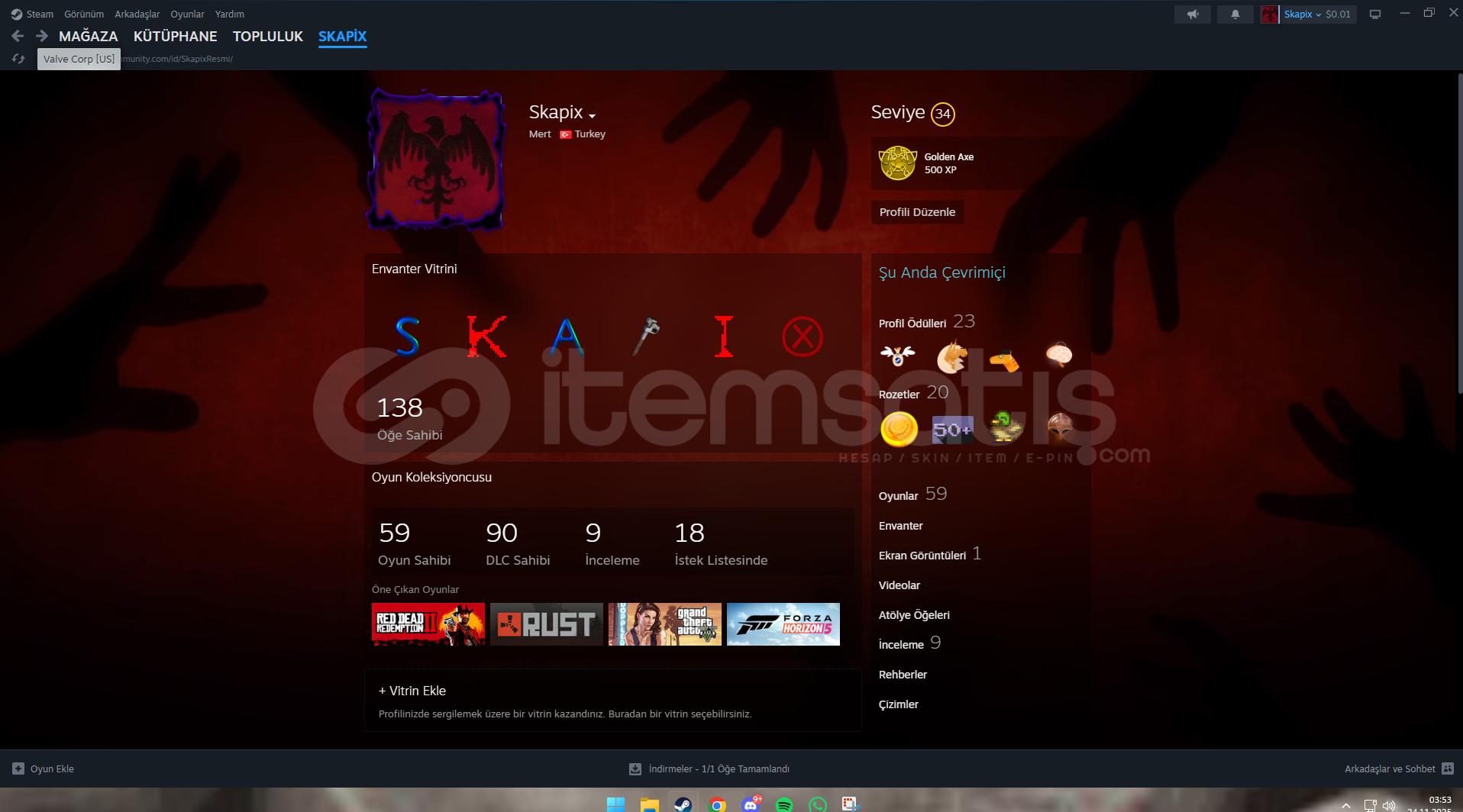Click Vitrin Ekle to add showcase
The height and width of the screenshot is (812, 1463).
click(x=412, y=691)
